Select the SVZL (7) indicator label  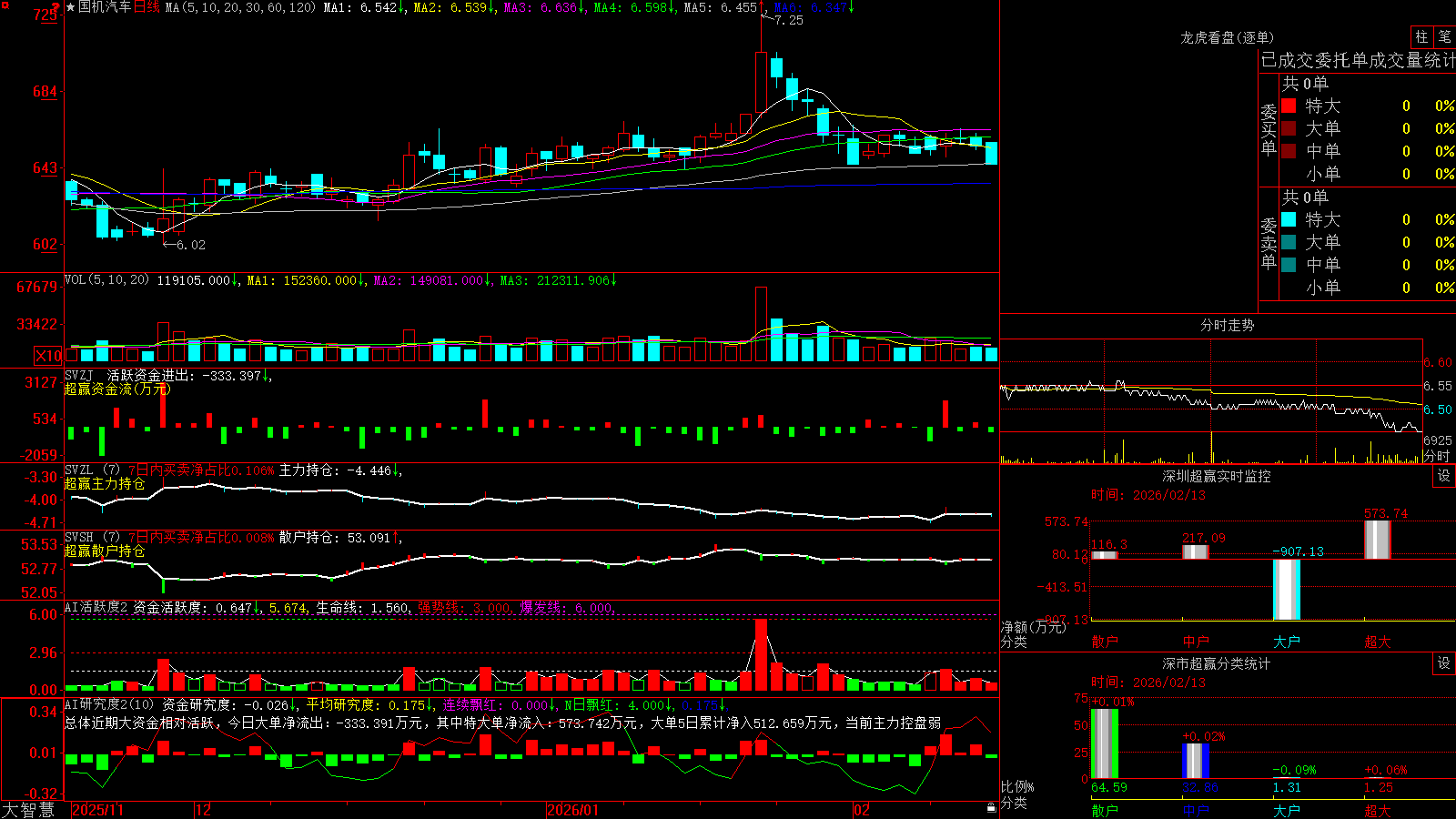coord(92,470)
